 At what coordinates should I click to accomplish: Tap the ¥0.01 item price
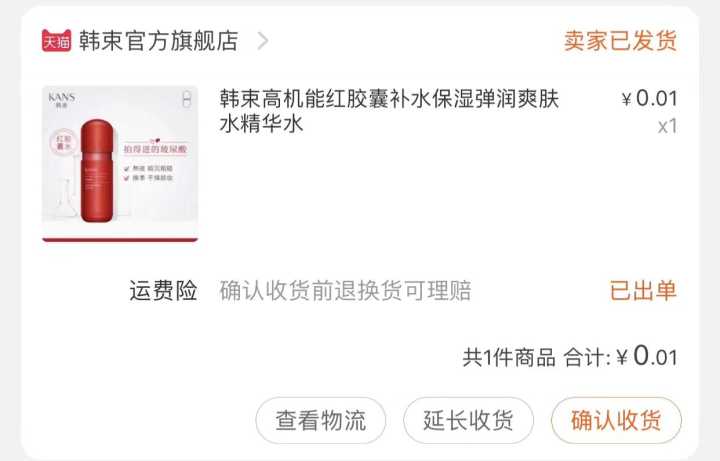pos(649,98)
